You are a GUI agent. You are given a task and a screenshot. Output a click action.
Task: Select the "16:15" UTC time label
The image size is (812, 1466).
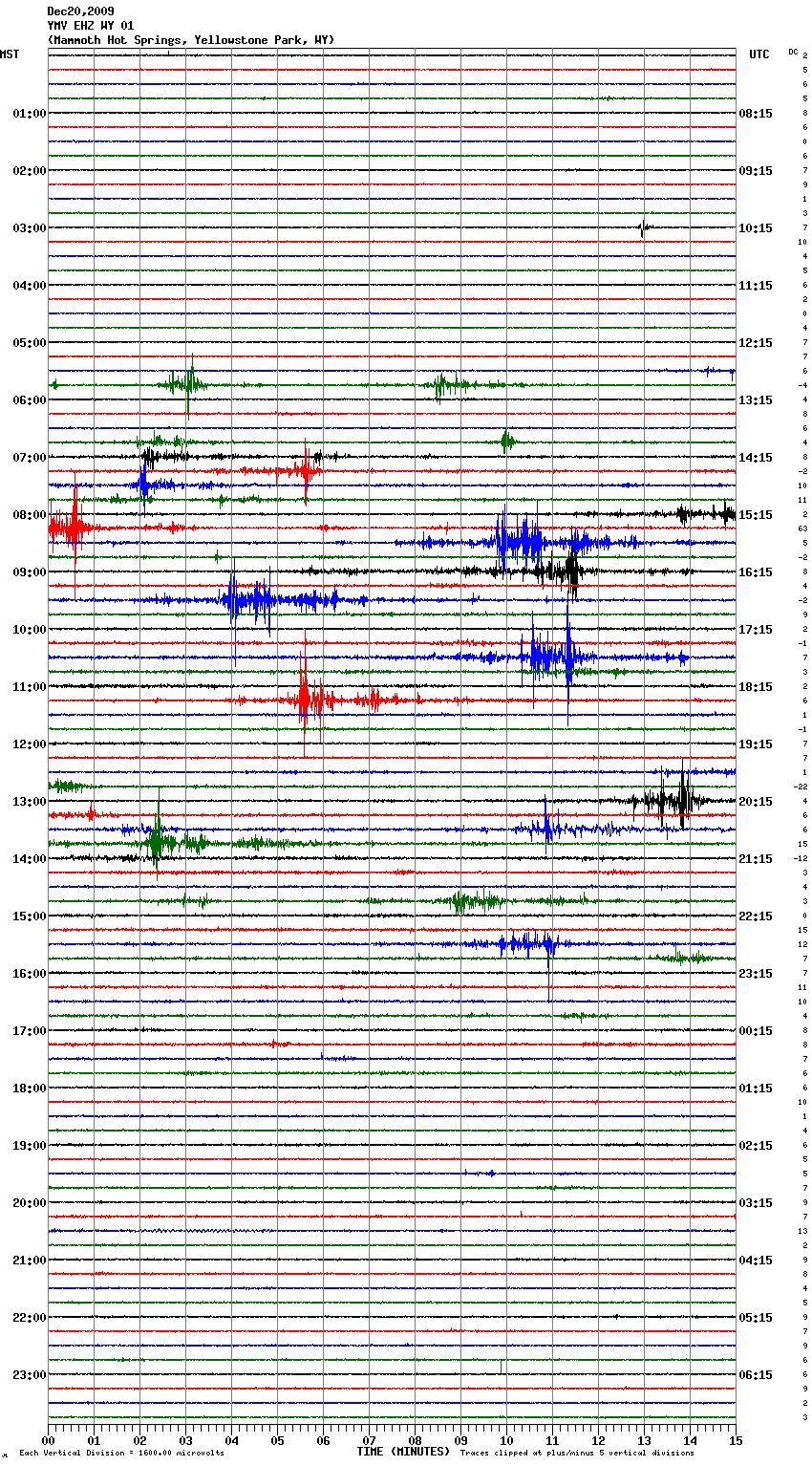(x=756, y=572)
